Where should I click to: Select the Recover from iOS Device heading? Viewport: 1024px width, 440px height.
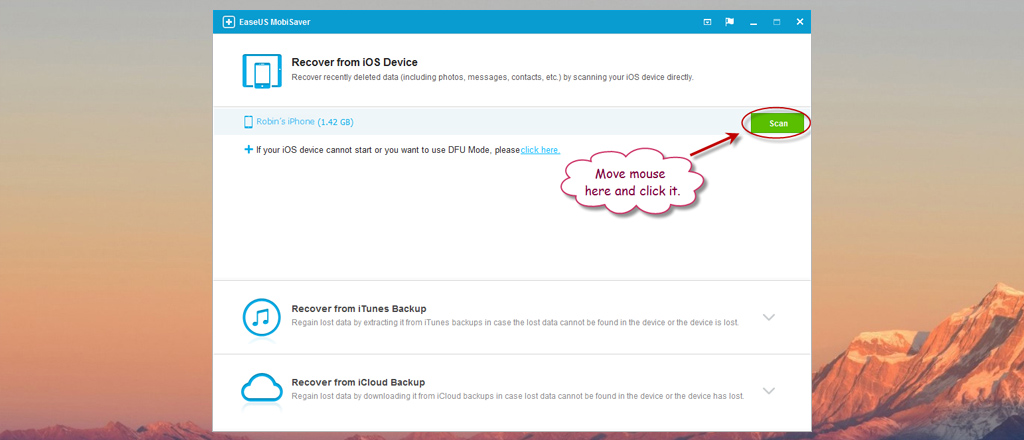355,63
